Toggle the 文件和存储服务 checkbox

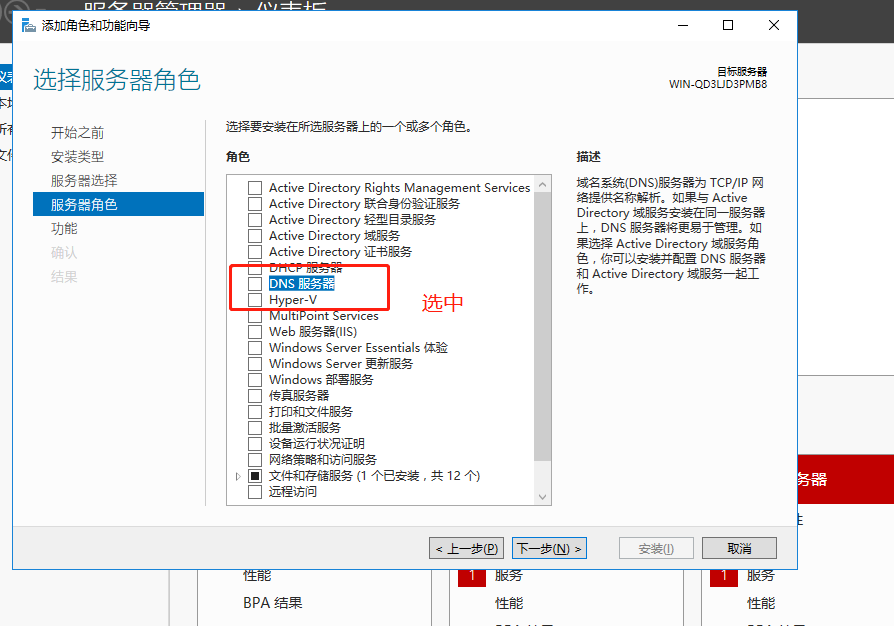click(255, 475)
